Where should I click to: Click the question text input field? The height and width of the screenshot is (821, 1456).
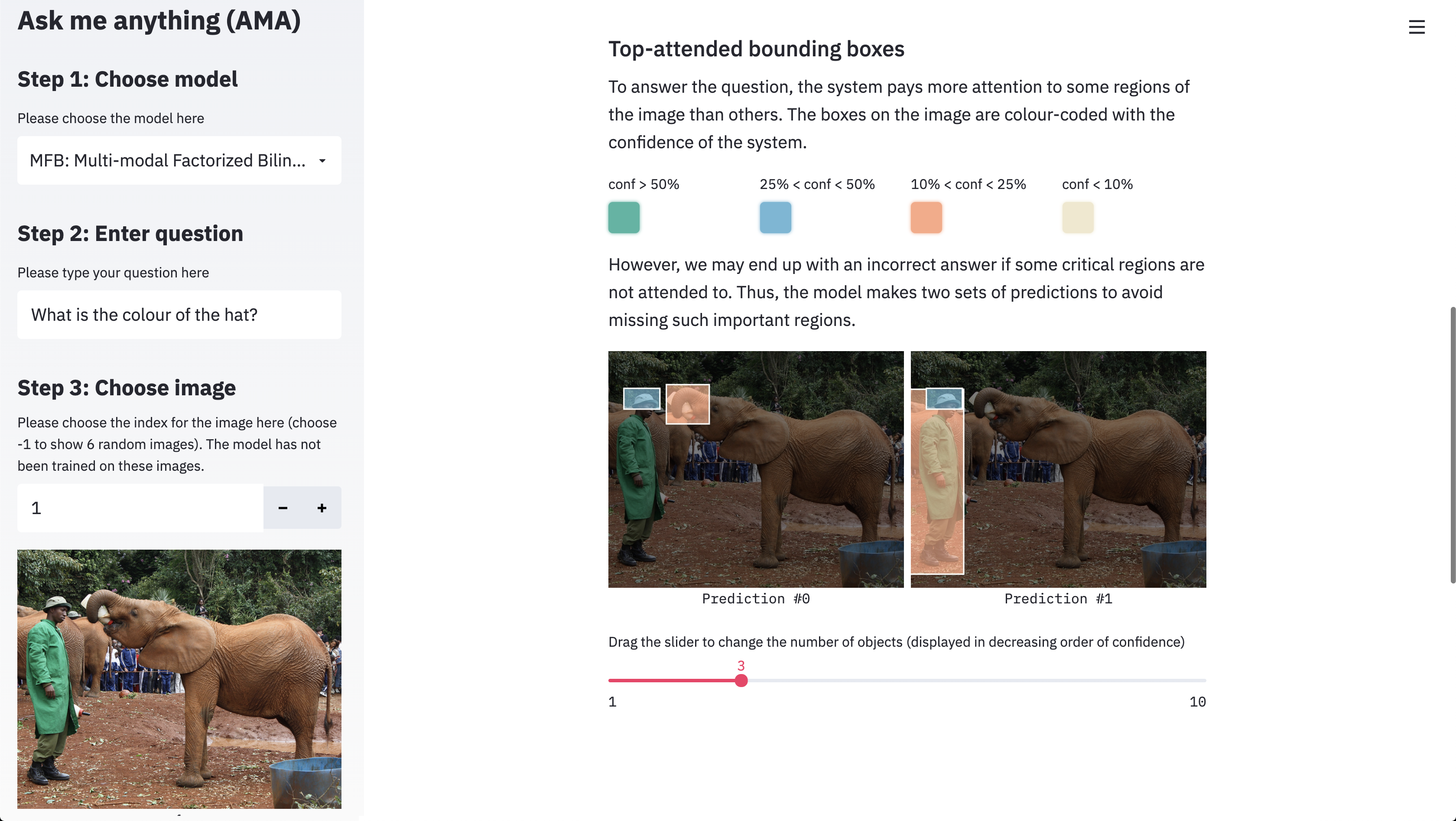[x=179, y=315]
